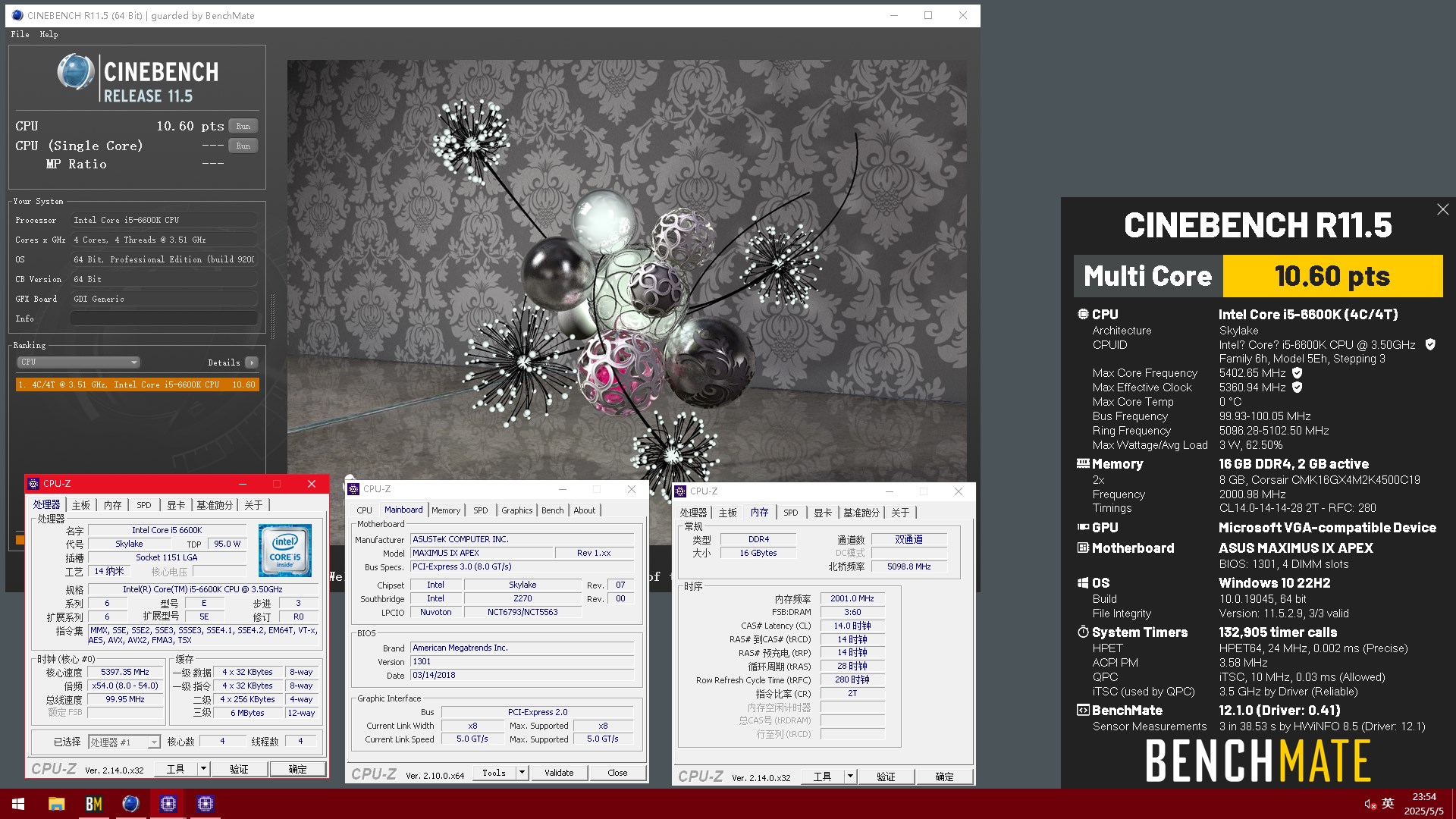Screen dimensions: 1456x819
Task: Click the Cinebench globe logo
Action: 76,73
